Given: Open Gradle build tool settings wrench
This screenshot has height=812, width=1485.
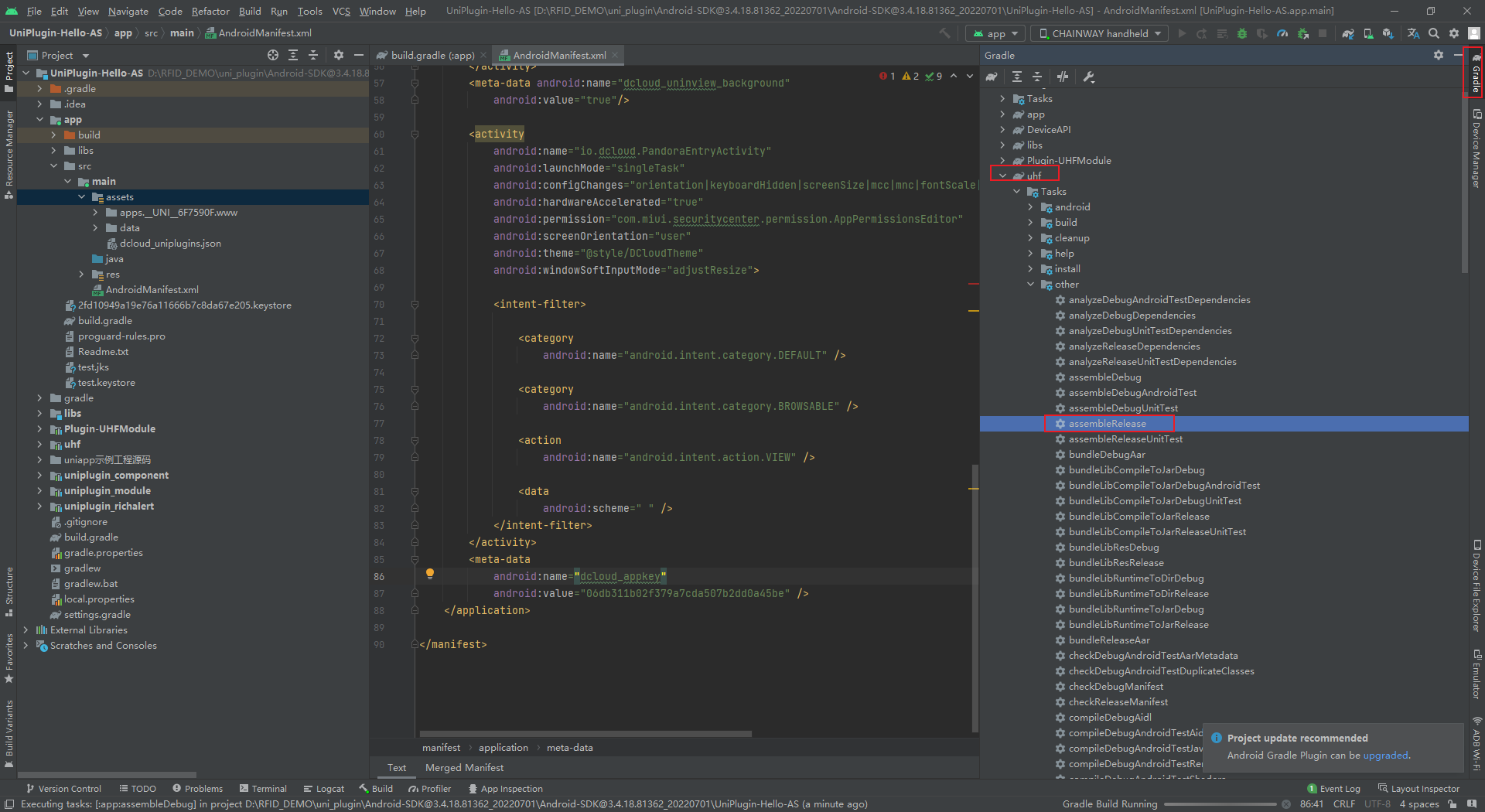Looking at the screenshot, I should pos(1089,77).
